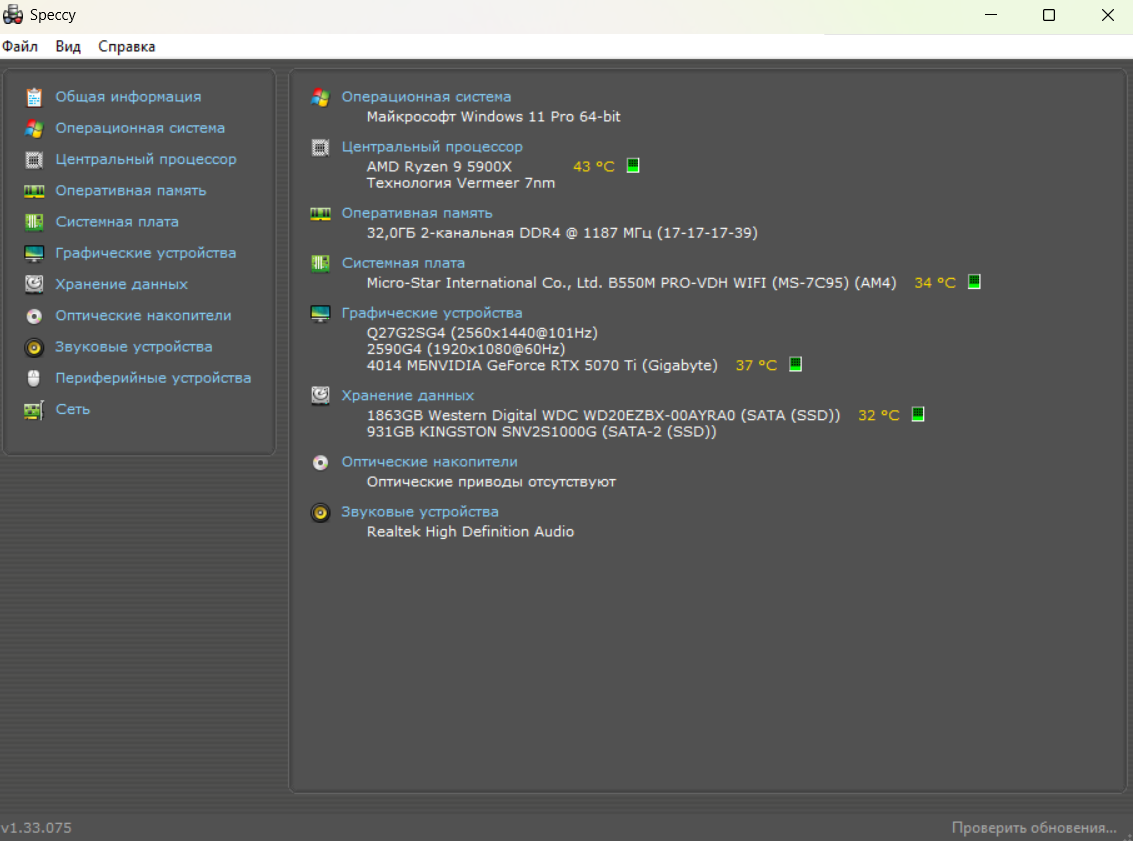The width and height of the screenshot is (1133, 841).
Task: Open the Вид menu
Action: tap(68, 46)
